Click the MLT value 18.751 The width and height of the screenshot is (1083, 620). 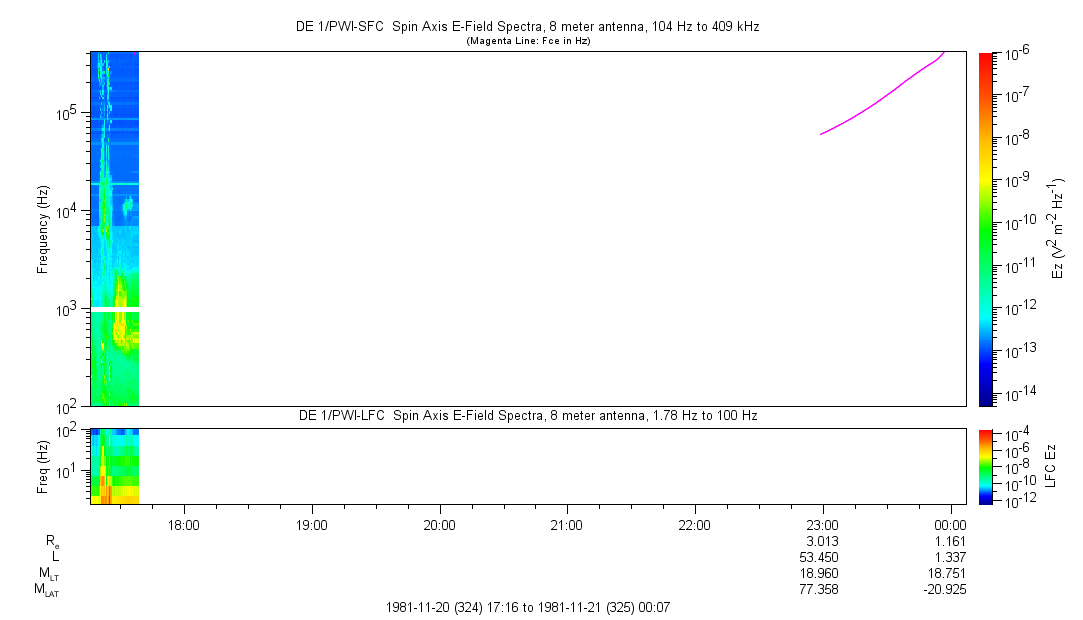[x=946, y=573]
